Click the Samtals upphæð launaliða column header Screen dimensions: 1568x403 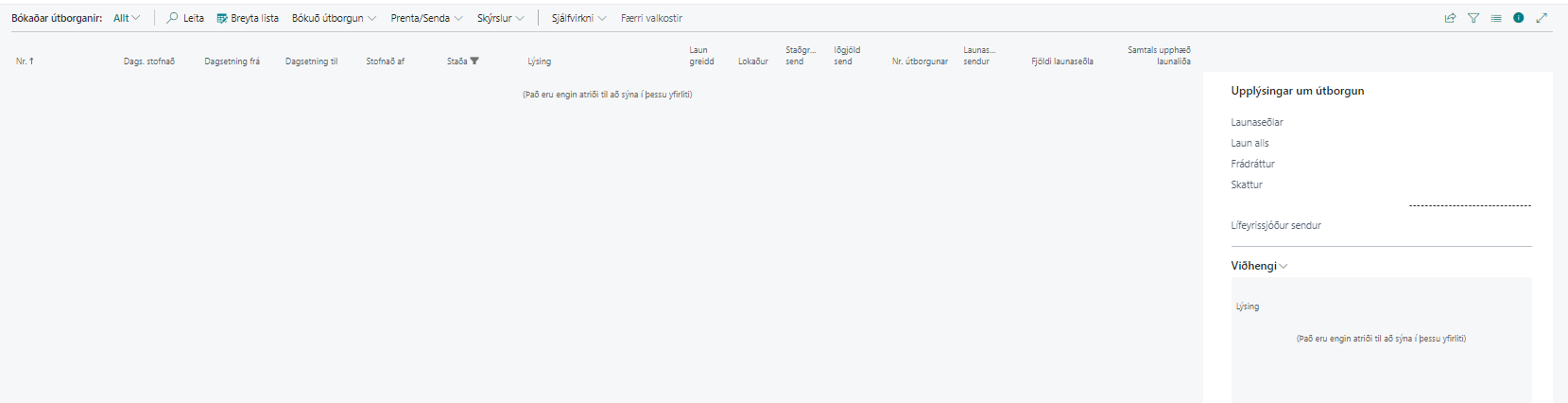1159,56
